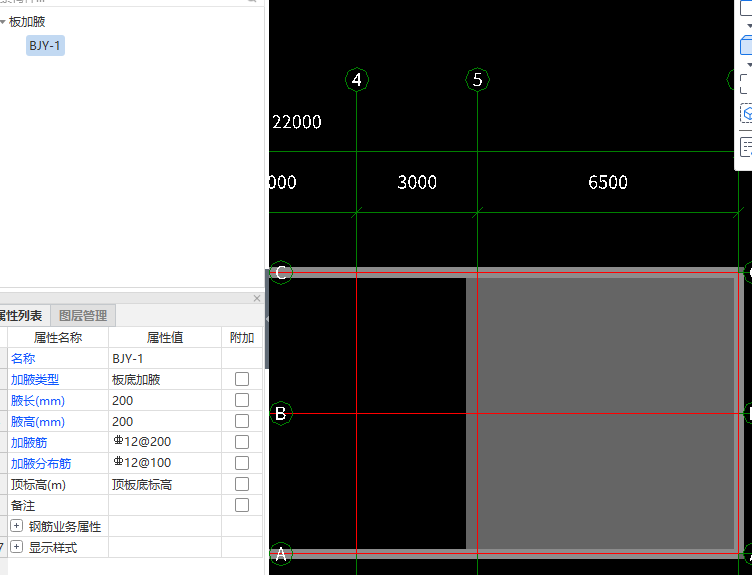Tick the 附加 checkbox for 顶标高(m)
Screen dimensions: 752x575
pos(242,484)
